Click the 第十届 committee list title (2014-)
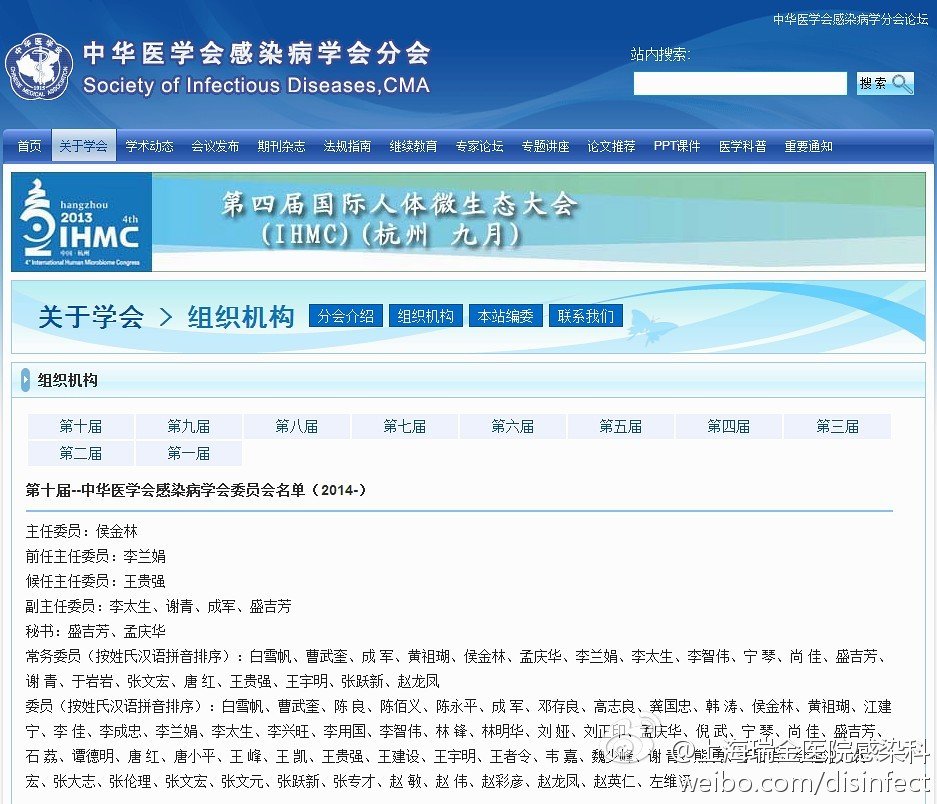 coord(196,491)
